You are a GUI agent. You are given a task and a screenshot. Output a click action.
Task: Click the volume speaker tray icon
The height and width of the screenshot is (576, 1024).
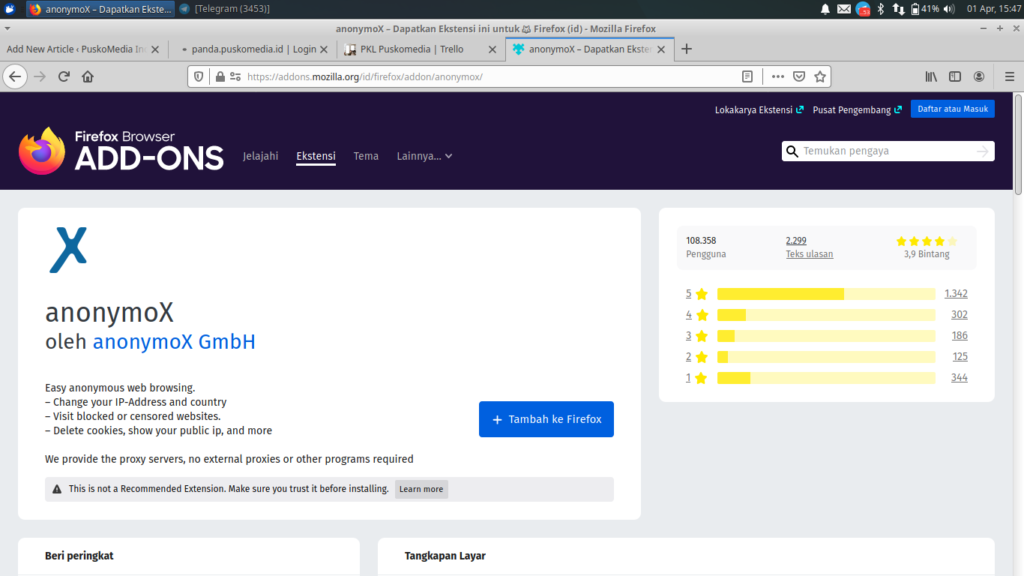pos(949,9)
